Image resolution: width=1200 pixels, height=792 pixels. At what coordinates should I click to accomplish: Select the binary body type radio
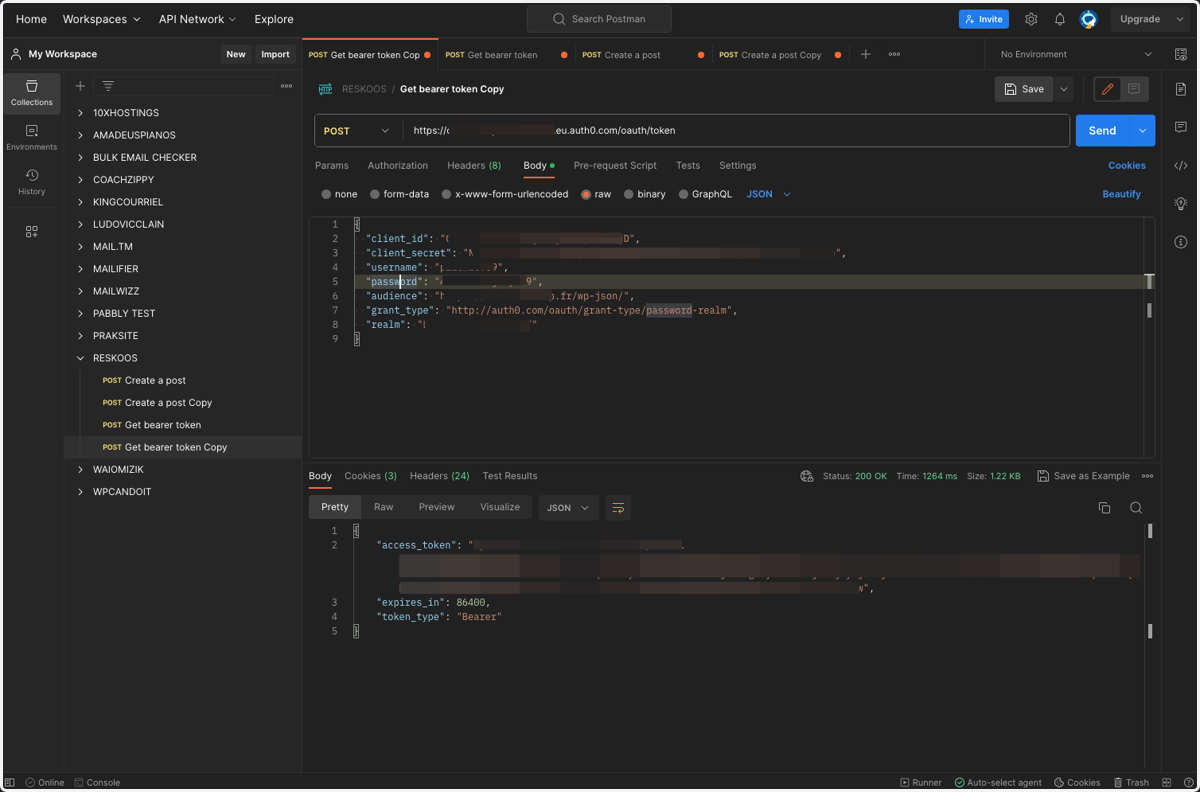pyautogui.click(x=629, y=195)
